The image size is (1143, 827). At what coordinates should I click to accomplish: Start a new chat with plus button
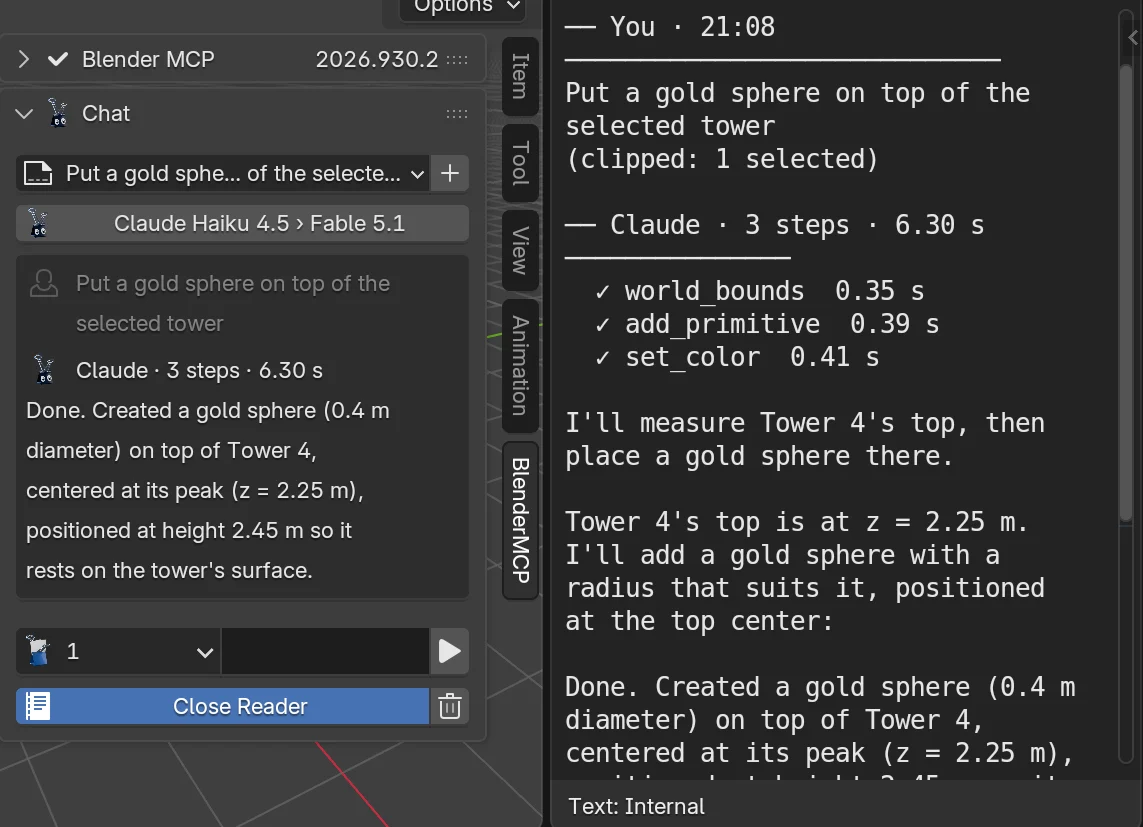[x=450, y=173]
